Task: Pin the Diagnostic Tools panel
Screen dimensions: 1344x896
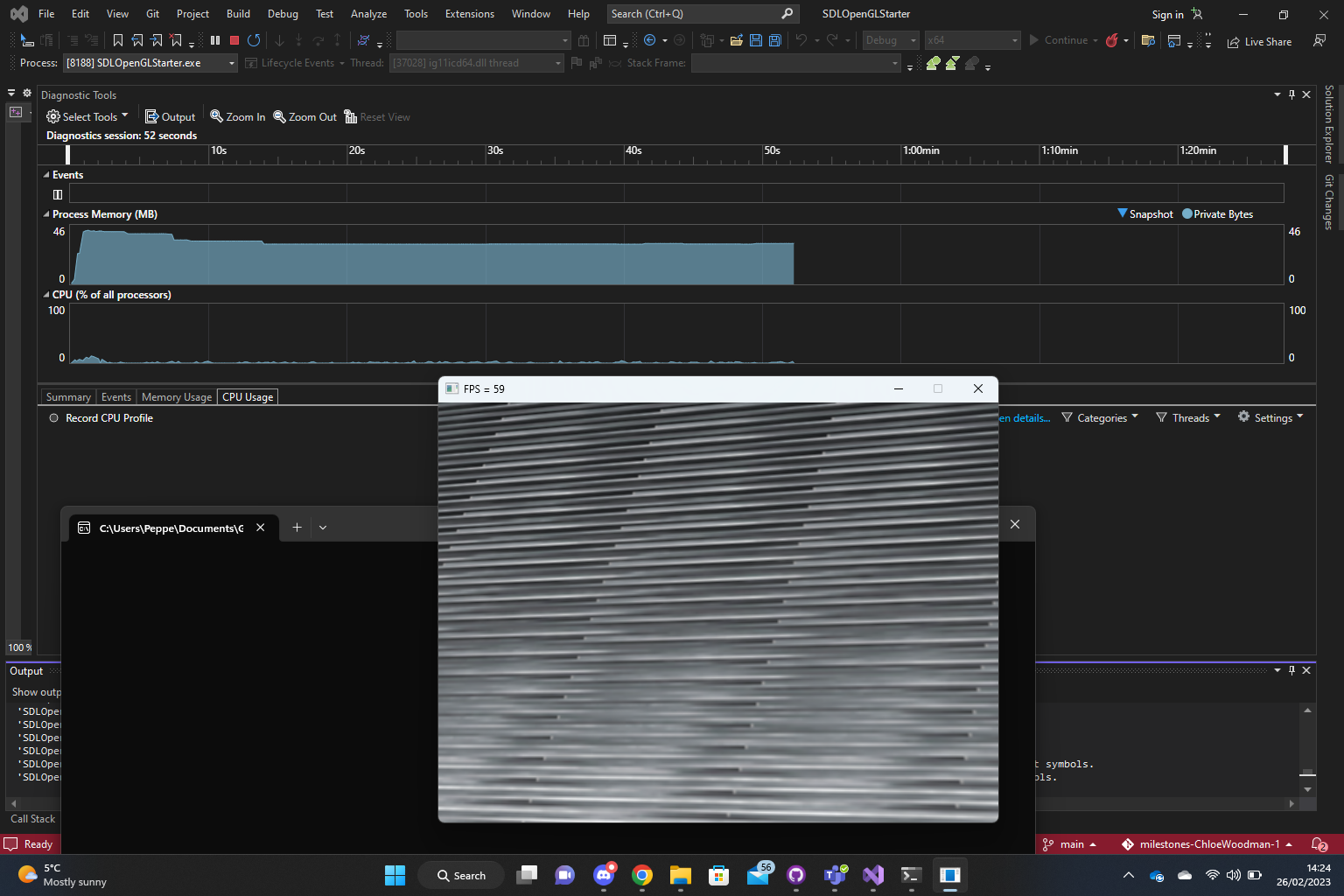Action: pyautogui.click(x=1291, y=94)
